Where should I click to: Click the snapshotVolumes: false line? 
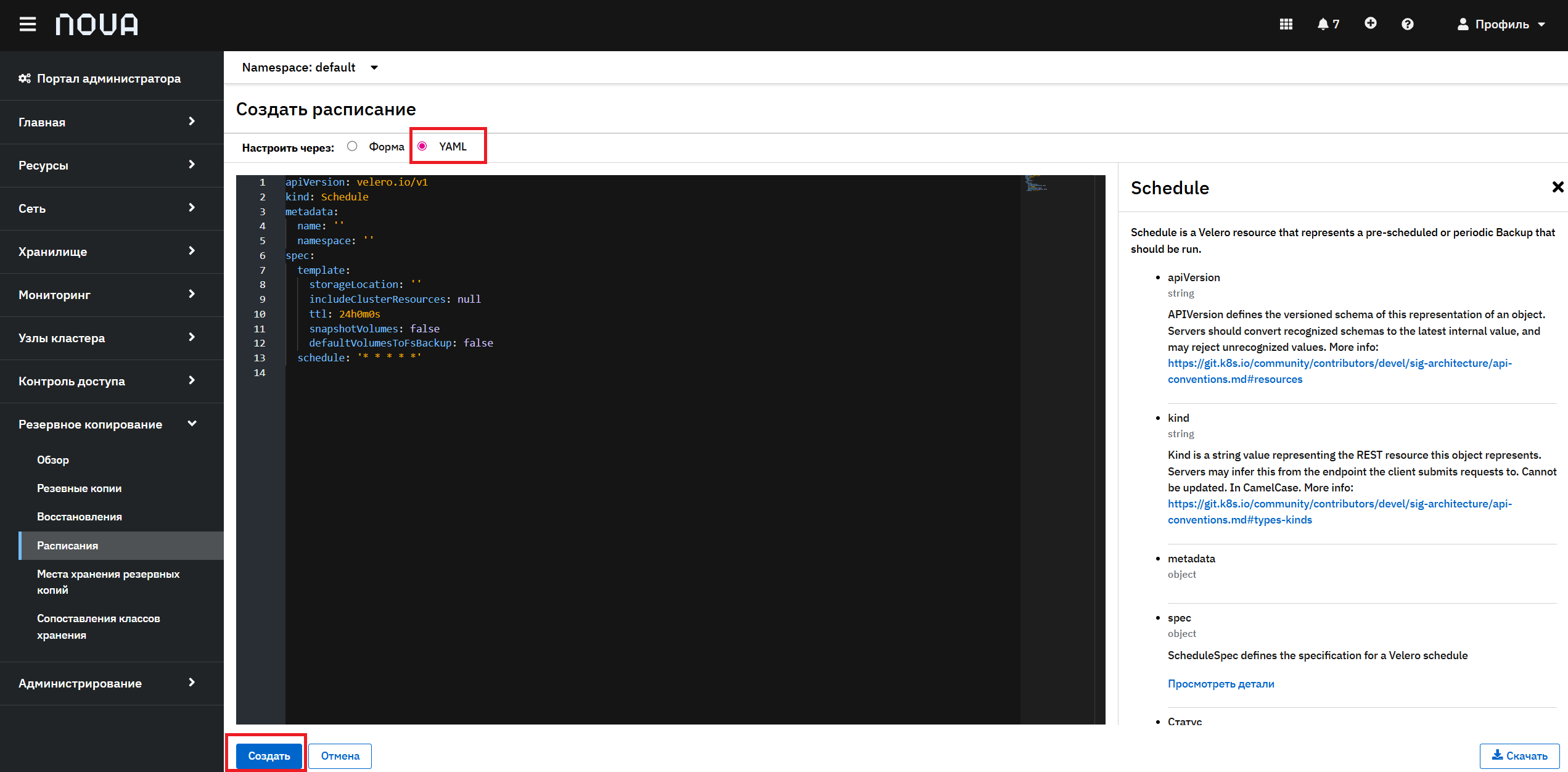pos(374,329)
